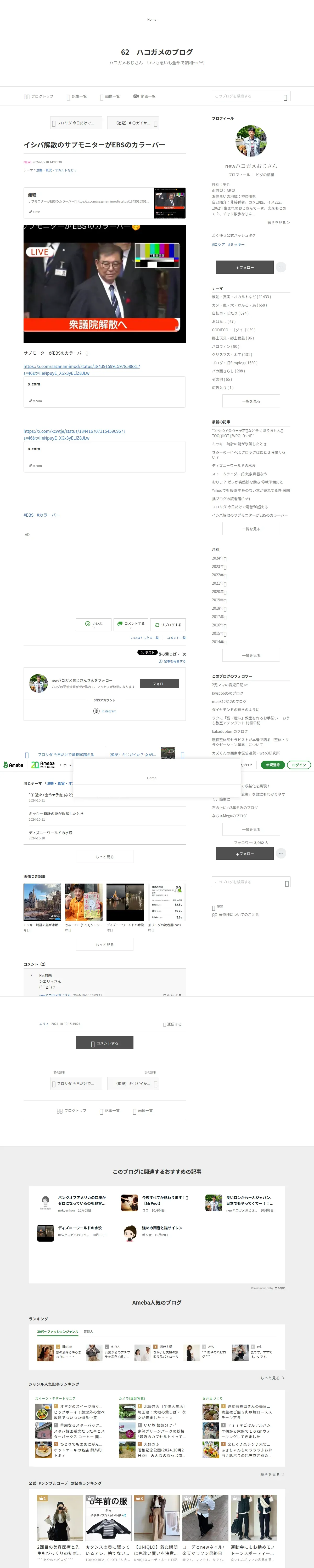Click 一覧を見る button under 月別 list
Screen dimensions: 314x1568
click(x=251, y=656)
